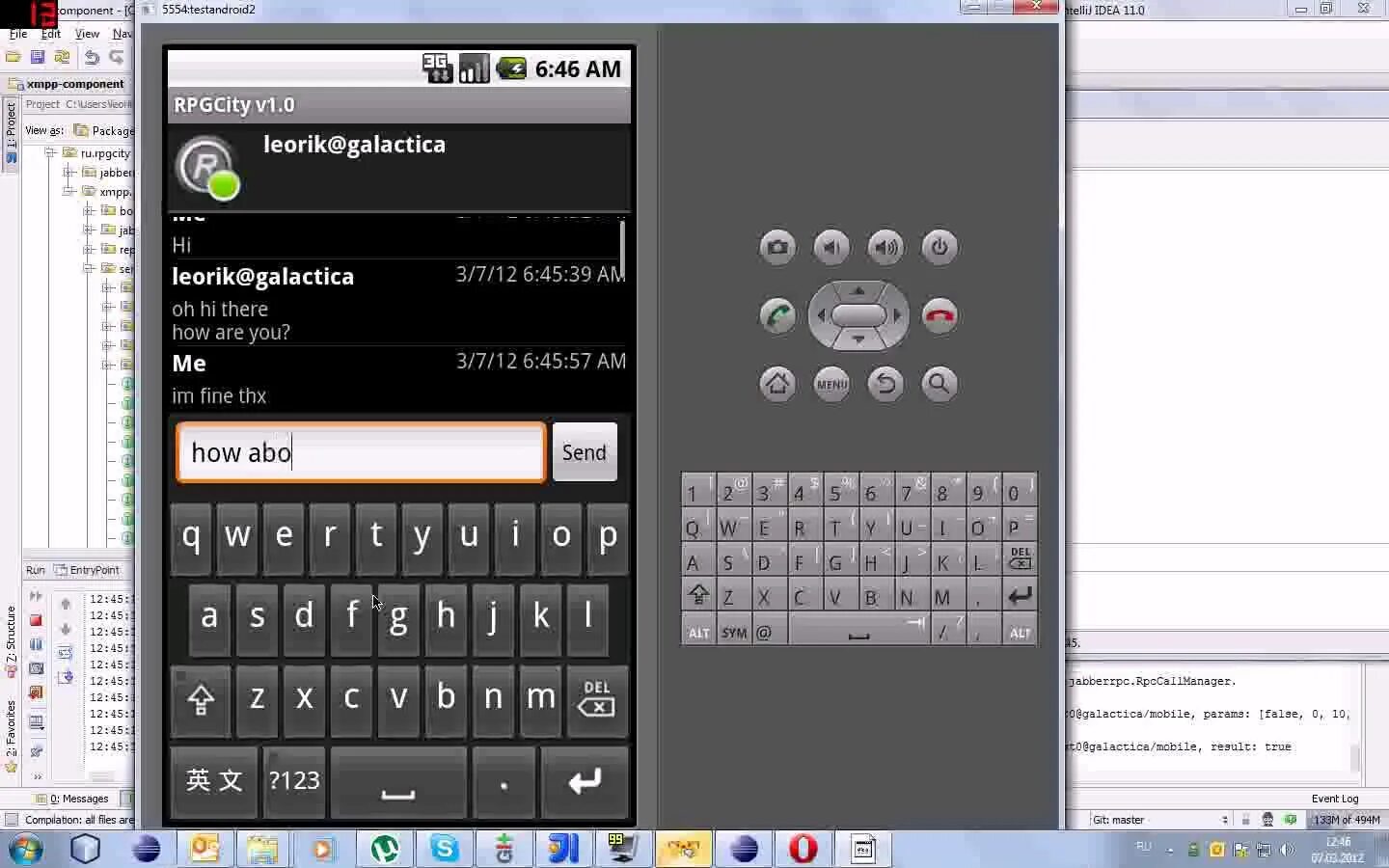Image resolution: width=1389 pixels, height=868 pixels.
Task: Open the Event Log link
Action: [1335, 799]
